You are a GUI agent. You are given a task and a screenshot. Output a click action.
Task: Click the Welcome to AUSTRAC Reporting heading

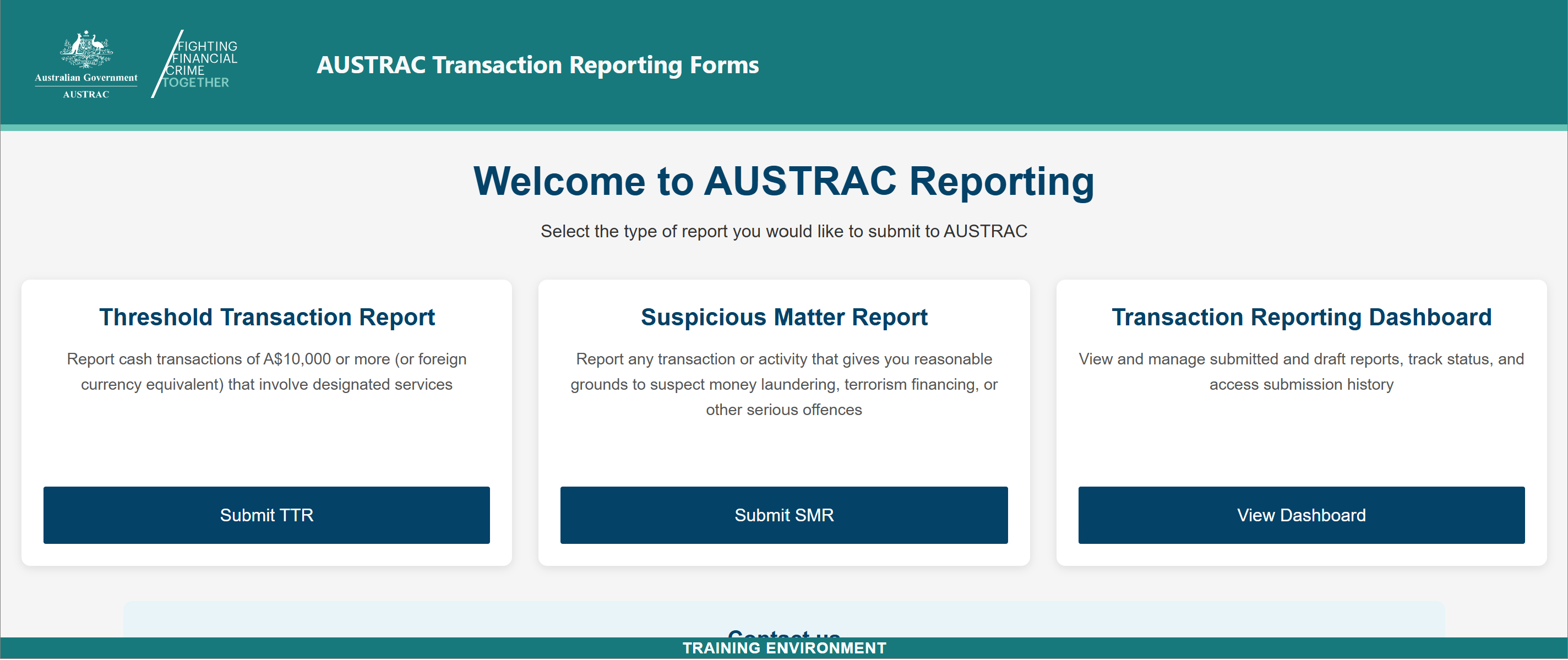pyautogui.click(x=784, y=182)
